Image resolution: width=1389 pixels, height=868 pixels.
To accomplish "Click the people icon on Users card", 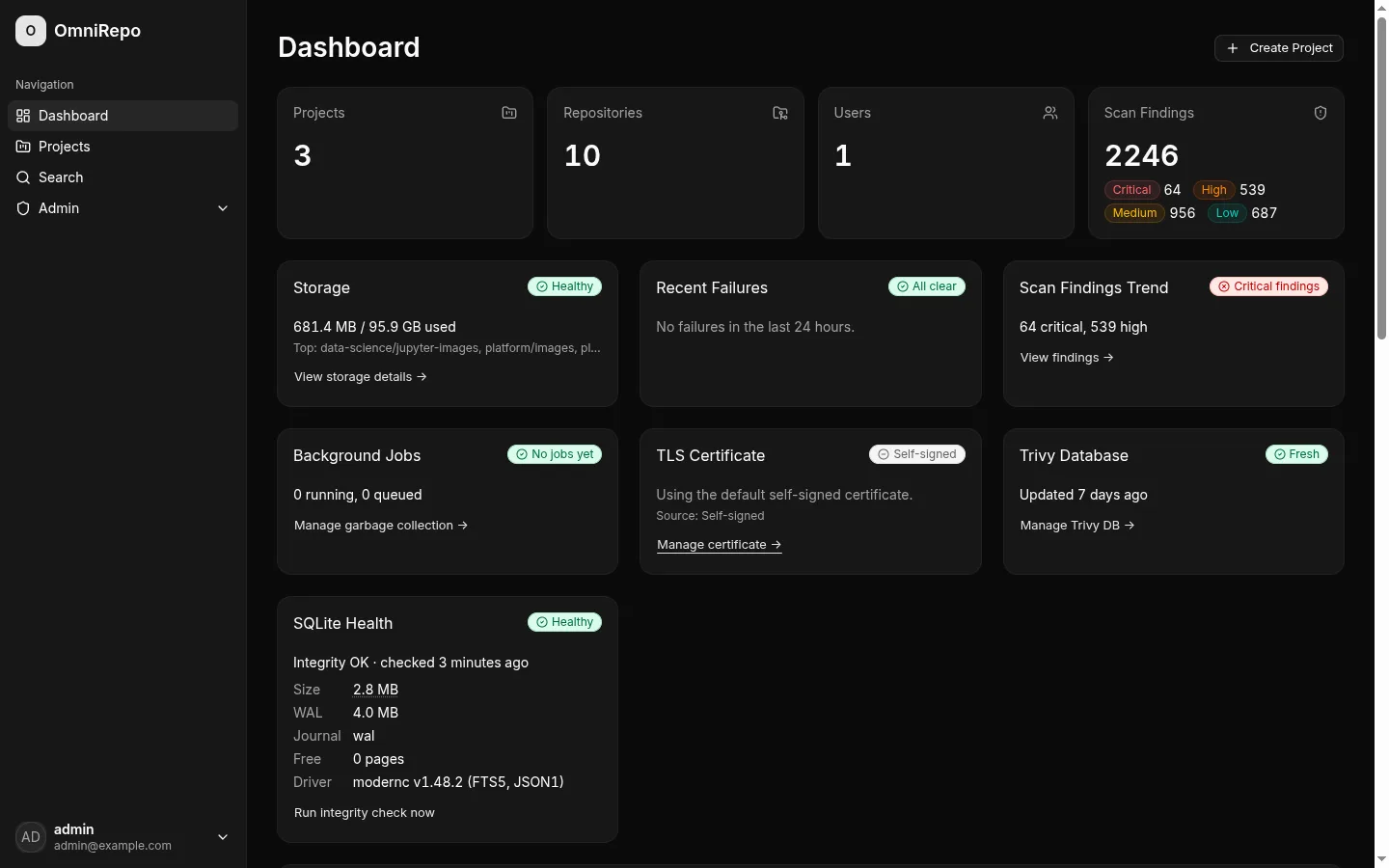I will [1050, 113].
